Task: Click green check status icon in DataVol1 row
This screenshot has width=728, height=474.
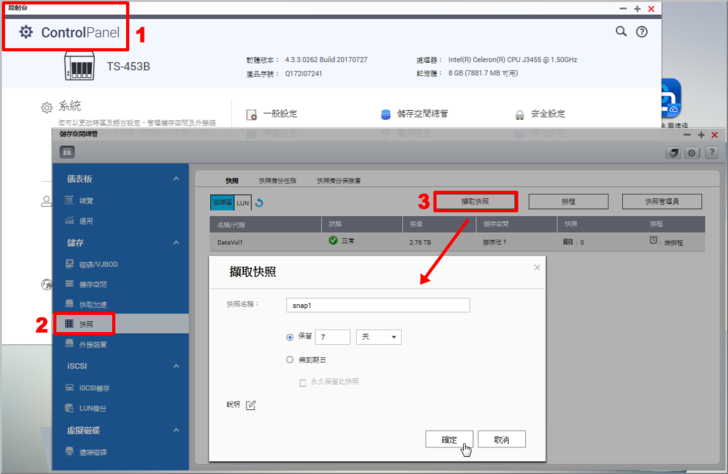Action: click(333, 240)
